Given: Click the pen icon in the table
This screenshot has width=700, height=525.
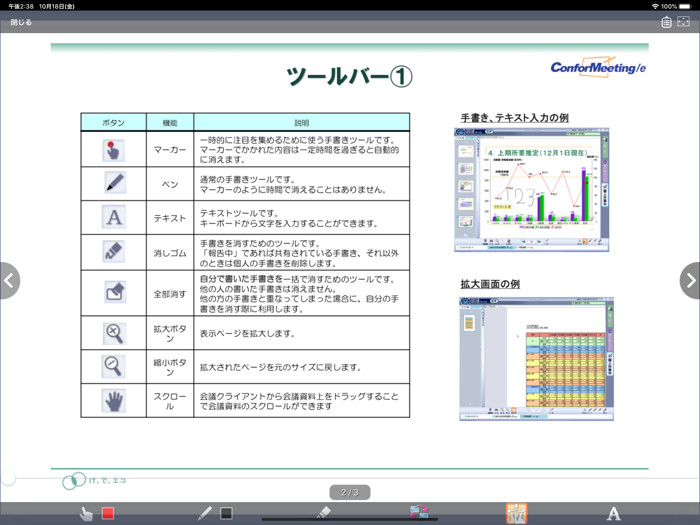Looking at the screenshot, I should point(115,183).
